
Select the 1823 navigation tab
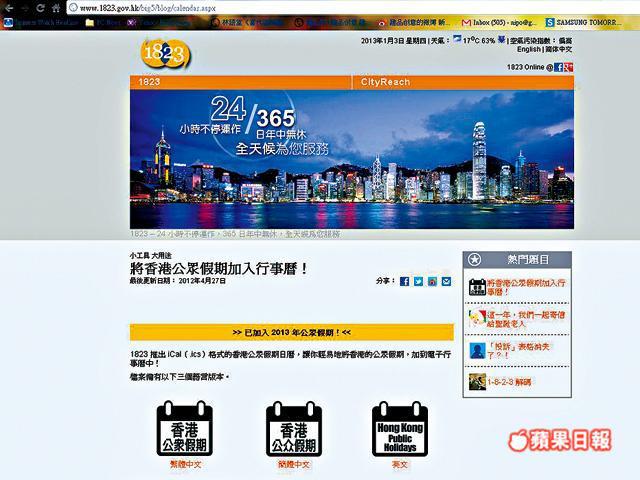pyautogui.click(x=240, y=82)
